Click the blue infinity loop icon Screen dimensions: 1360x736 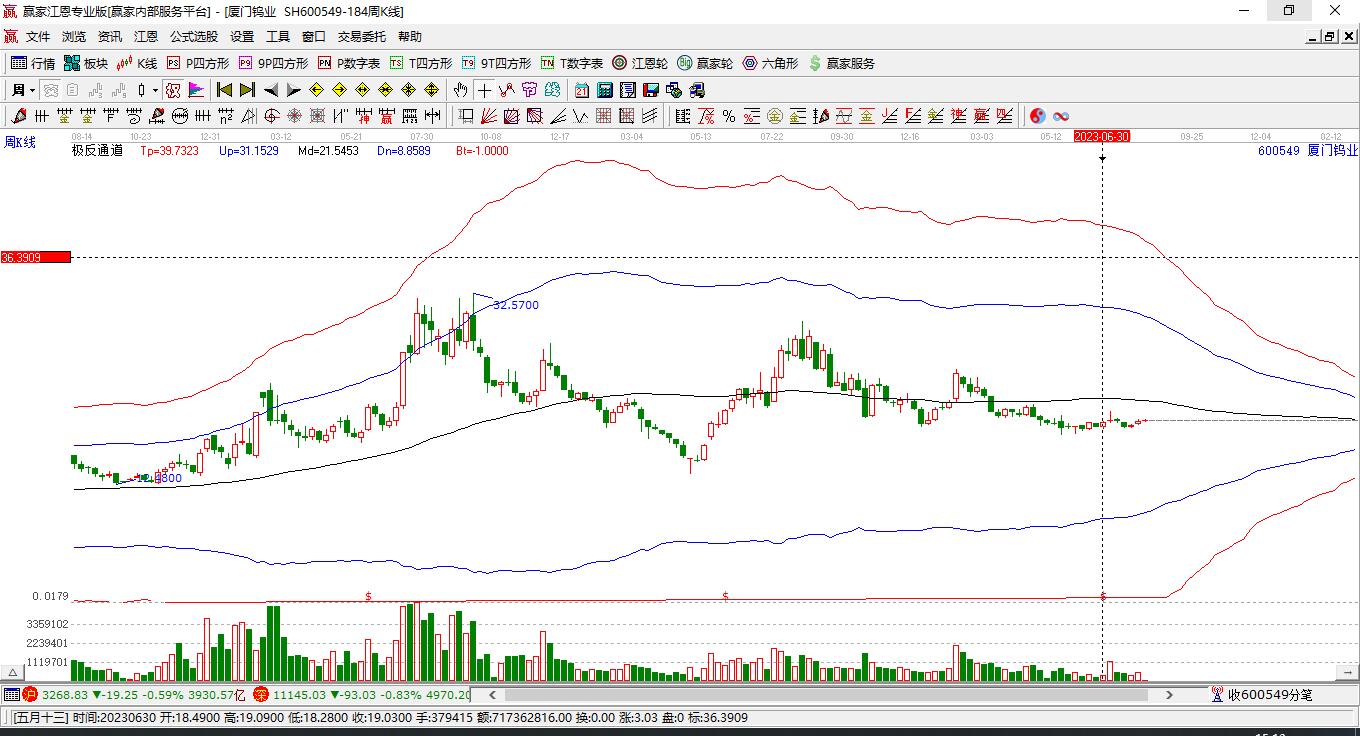[1061, 116]
